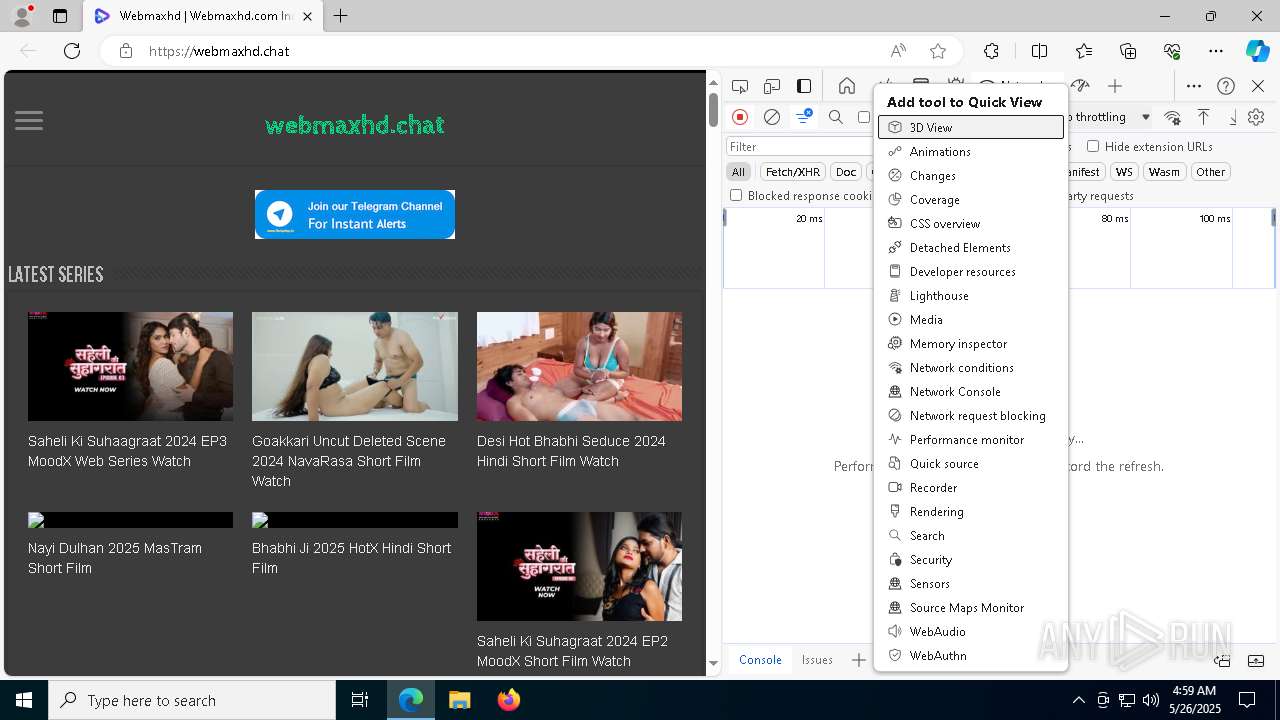Open Quick source tool

point(970,463)
